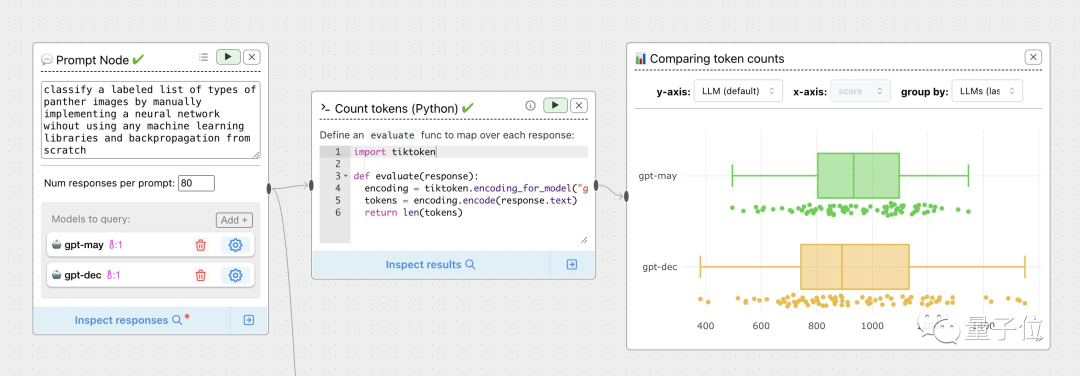The width and height of the screenshot is (1080, 376).
Task: Open the y-axis LLM (default) dropdown
Action: (x=738, y=91)
